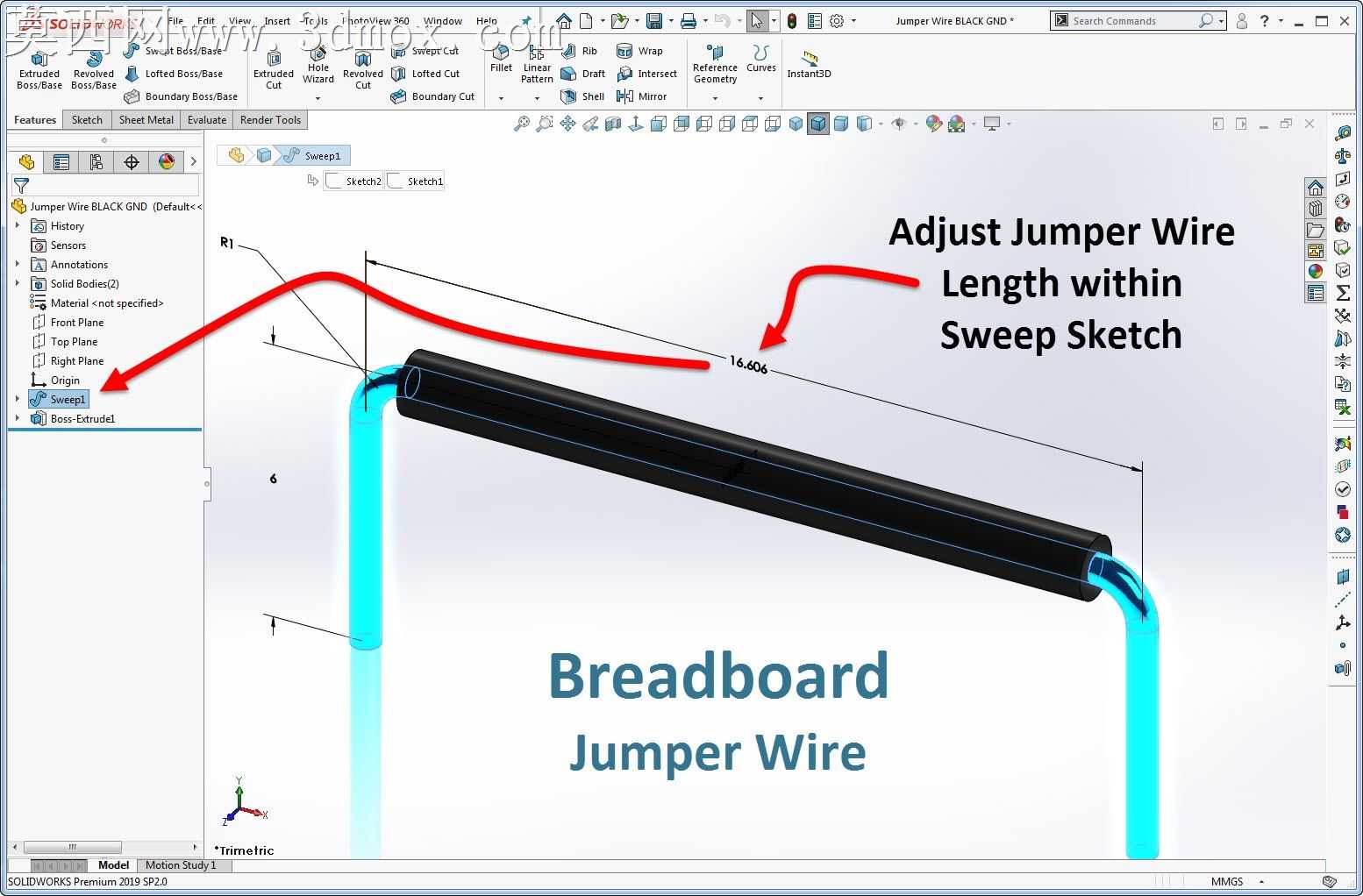
Task: Click the Lofted Boss/Base button
Action: click(x=174, y=74)
